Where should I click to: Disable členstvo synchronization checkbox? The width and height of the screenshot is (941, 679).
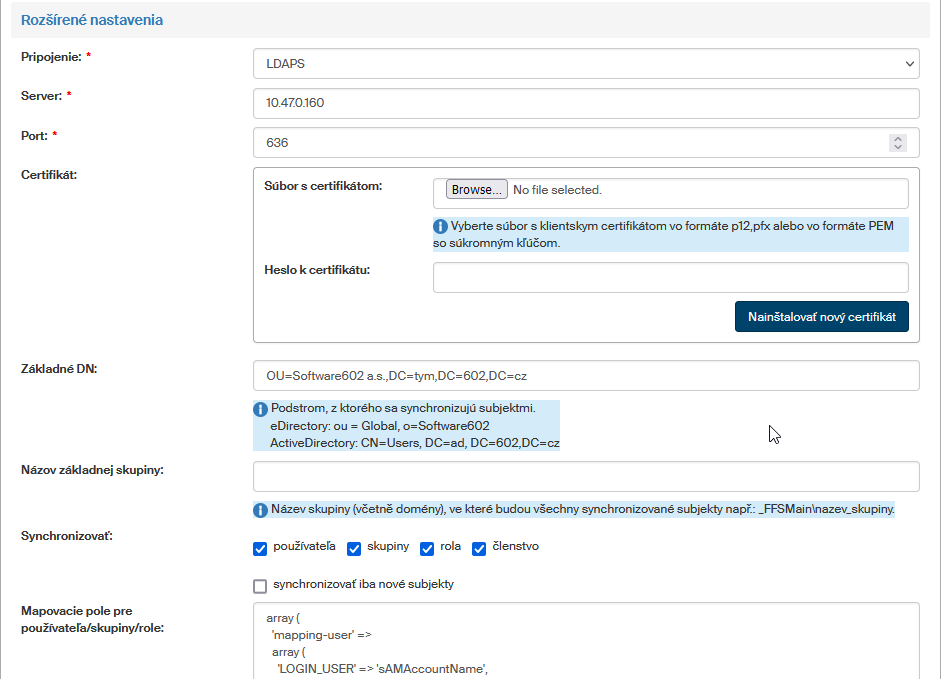479,548
